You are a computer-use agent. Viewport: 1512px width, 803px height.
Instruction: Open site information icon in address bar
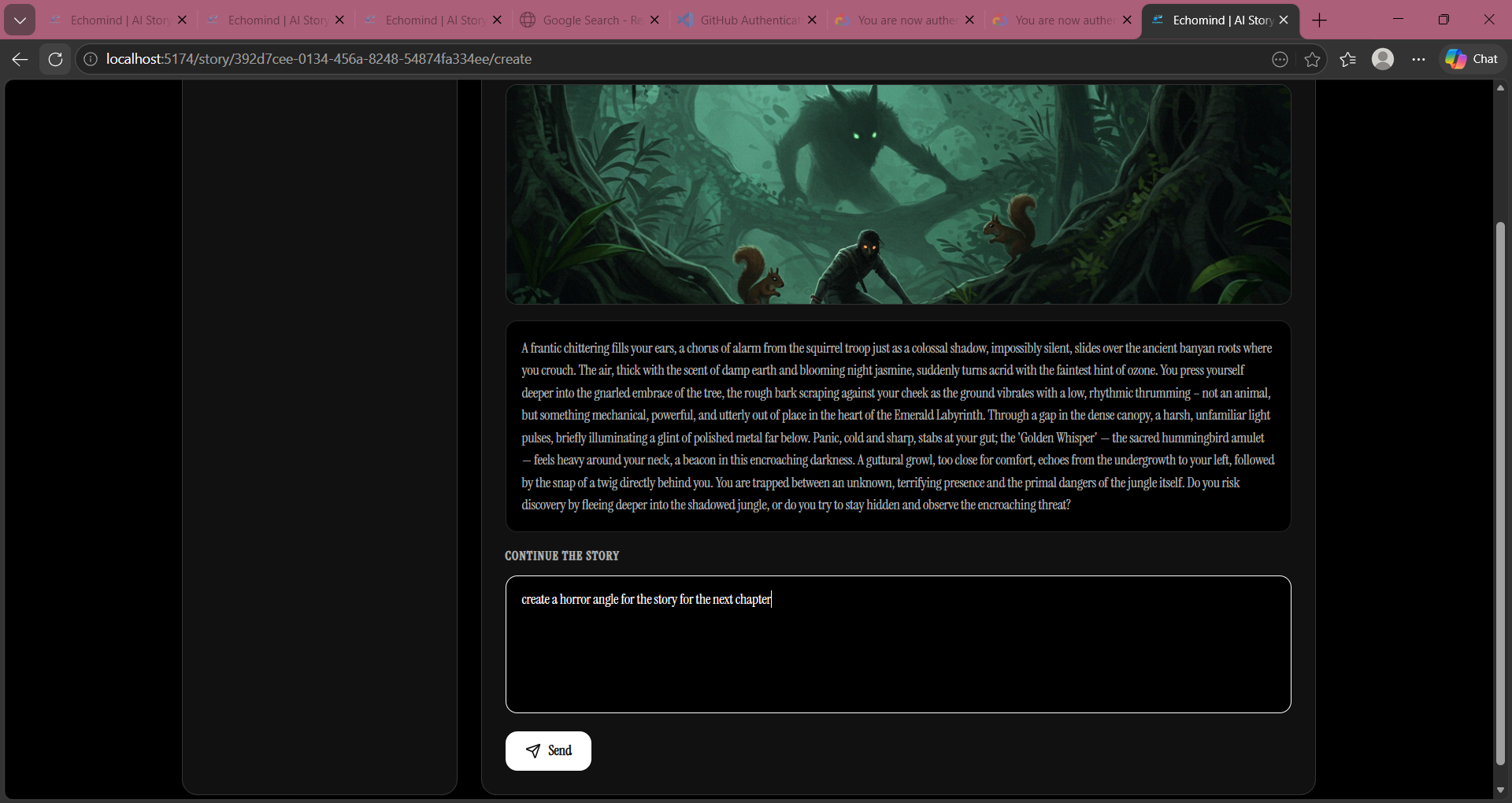pyautogui.click(x=91, y=59)
